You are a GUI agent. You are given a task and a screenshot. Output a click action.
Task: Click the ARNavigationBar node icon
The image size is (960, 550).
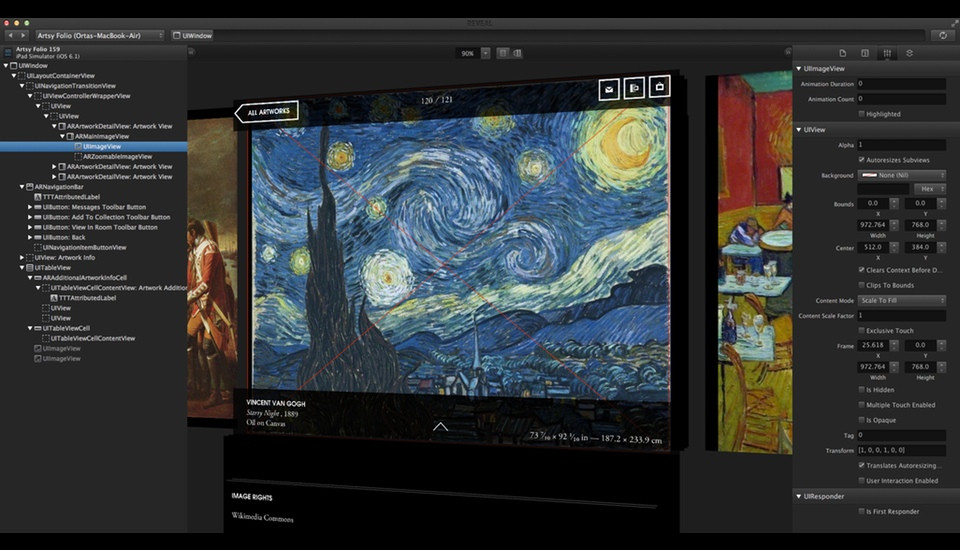pos(29,187)
